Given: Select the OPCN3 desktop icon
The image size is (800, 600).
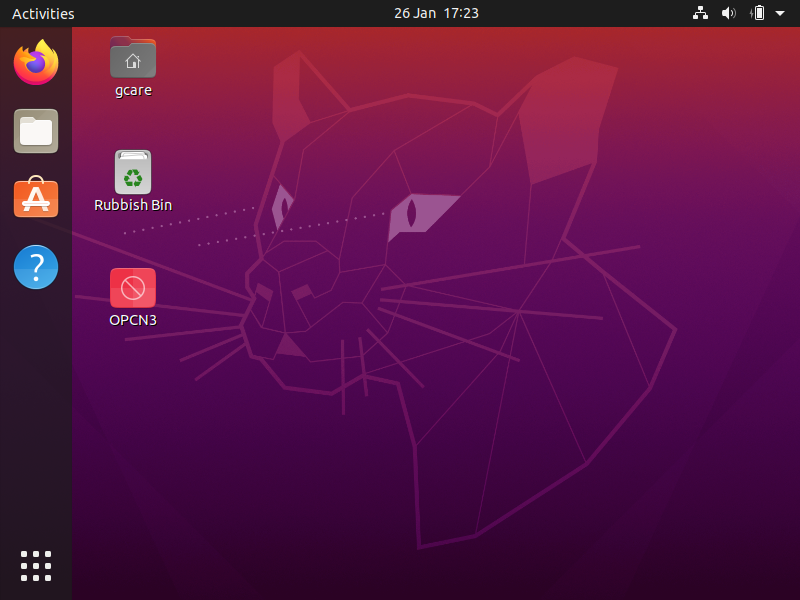Looking at the screenshot, I should [x=133, y=288].
